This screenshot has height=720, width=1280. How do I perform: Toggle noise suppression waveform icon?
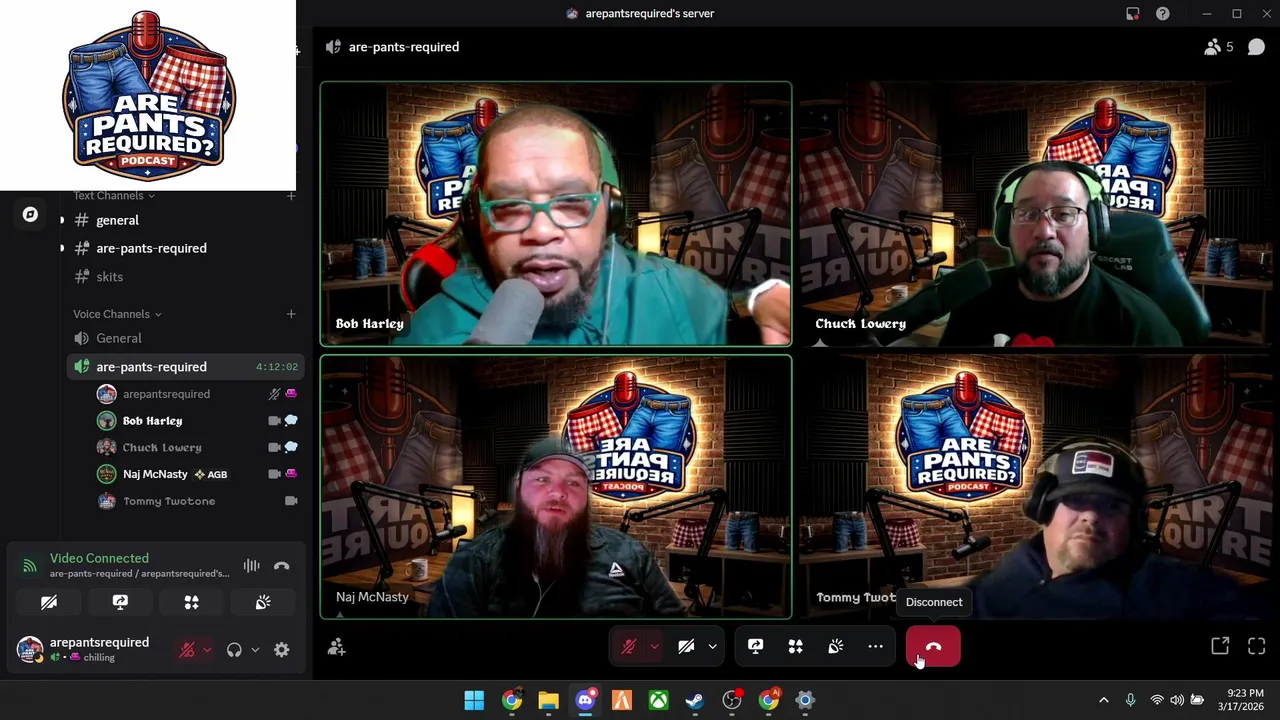(x=251, y=566)
